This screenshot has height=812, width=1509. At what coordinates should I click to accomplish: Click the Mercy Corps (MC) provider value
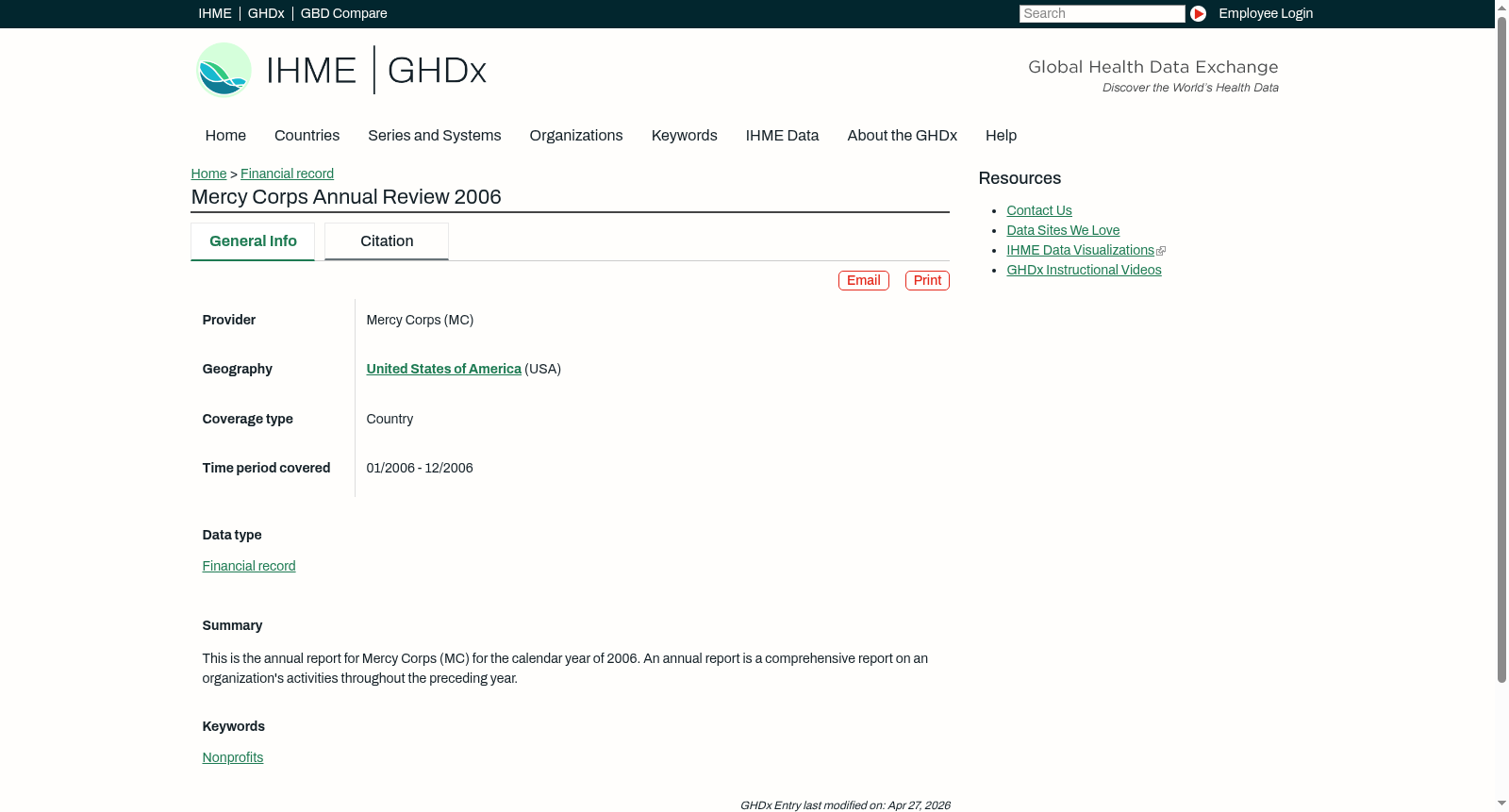pyautogui.click(x=420, y=320)
